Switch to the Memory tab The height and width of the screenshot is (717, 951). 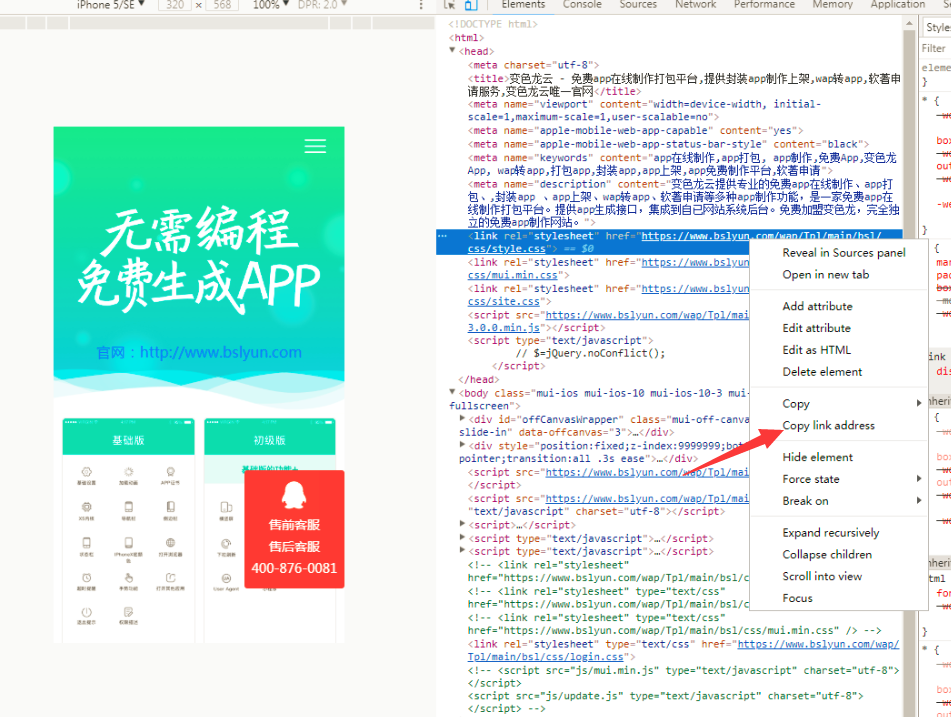pos(832,5)
